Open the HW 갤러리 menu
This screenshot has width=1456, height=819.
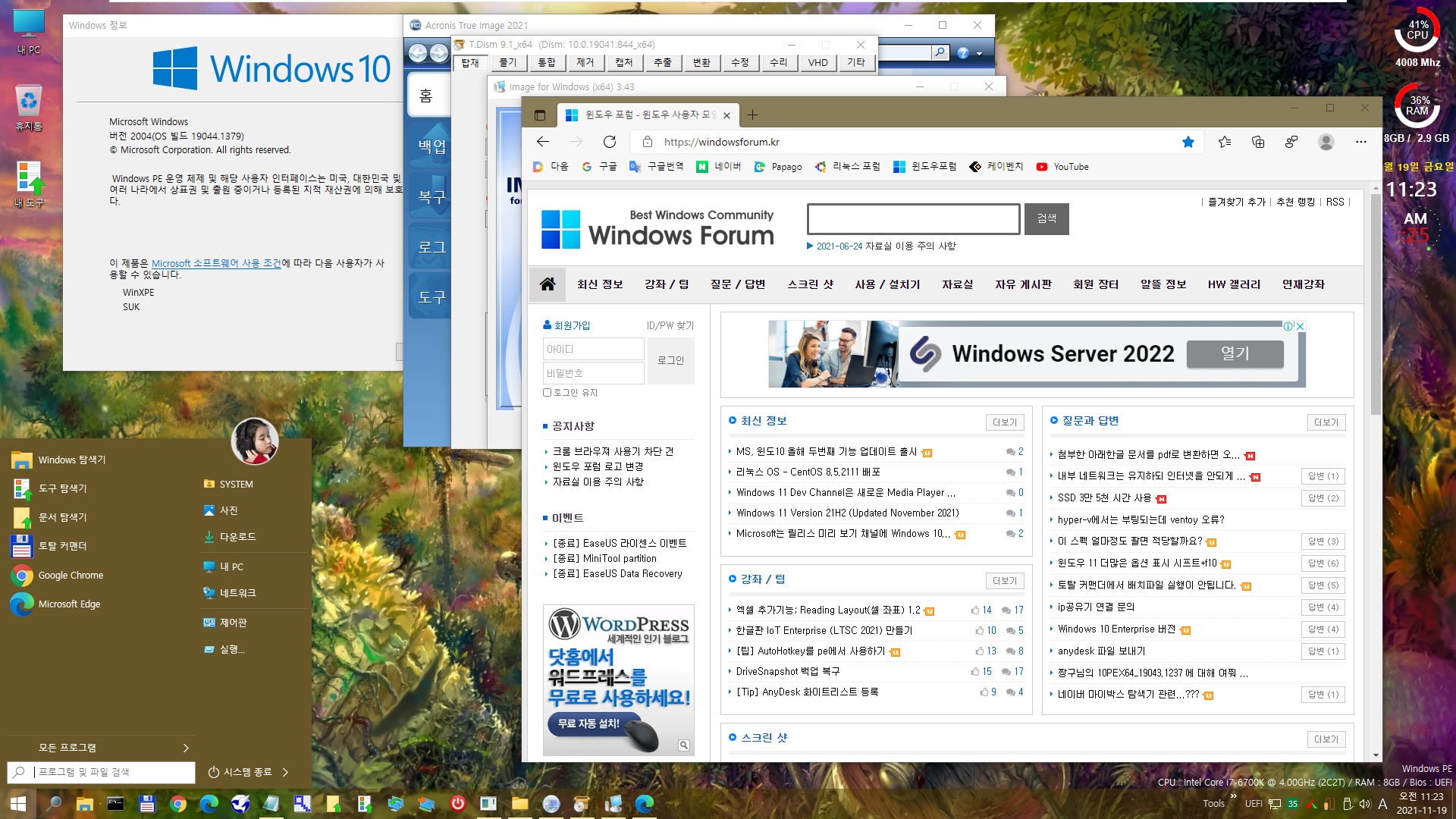tap(1234, 284)
